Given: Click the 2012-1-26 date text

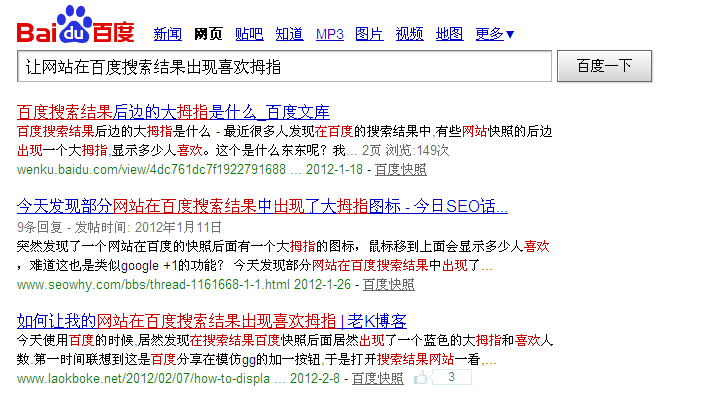Looking at the screenshot, I should pyautogui.click(x=322, y=284).
